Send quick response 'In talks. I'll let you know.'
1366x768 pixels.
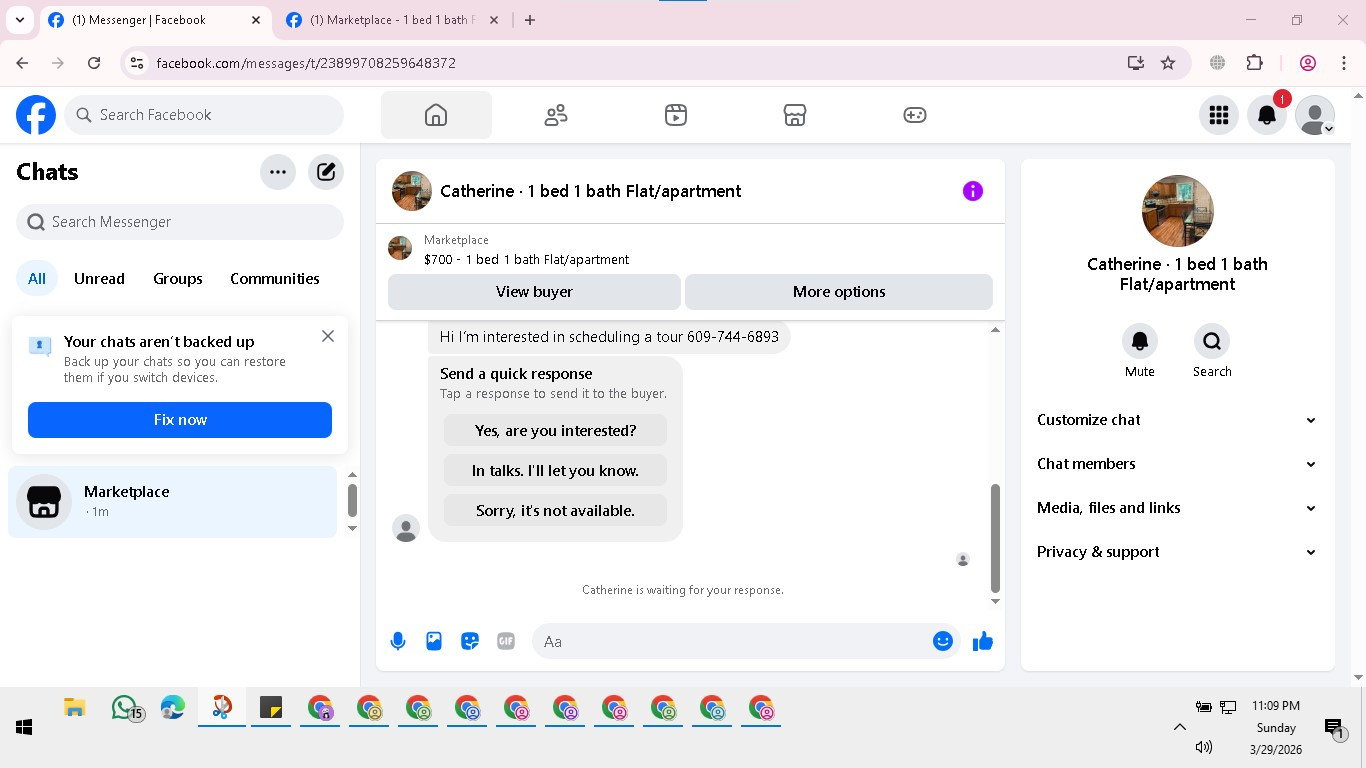tap(555, 471)
